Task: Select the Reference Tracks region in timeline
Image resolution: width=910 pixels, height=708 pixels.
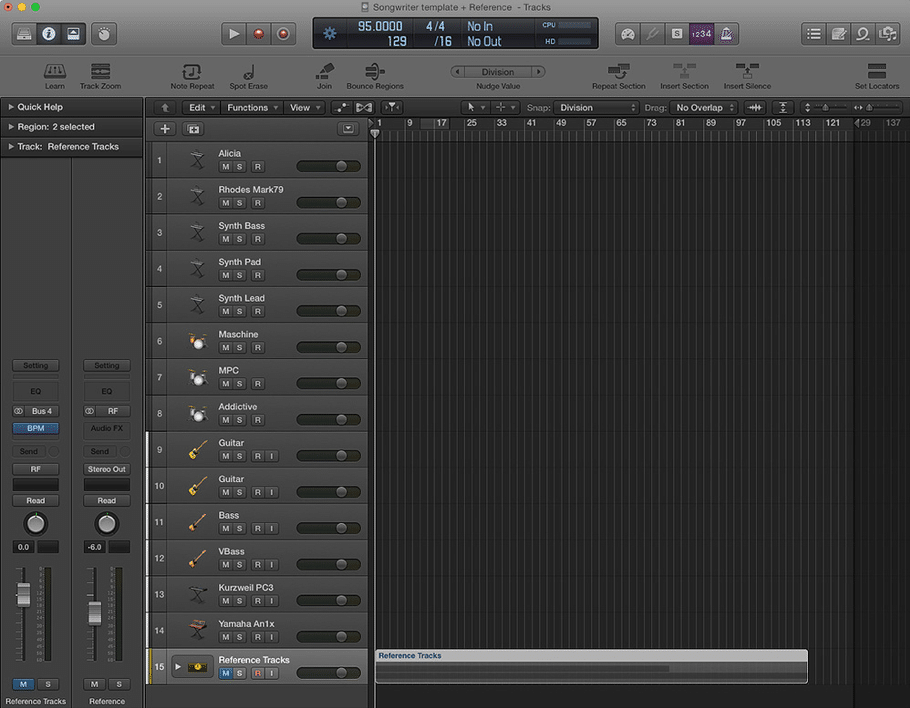Action: coord(591,666)
